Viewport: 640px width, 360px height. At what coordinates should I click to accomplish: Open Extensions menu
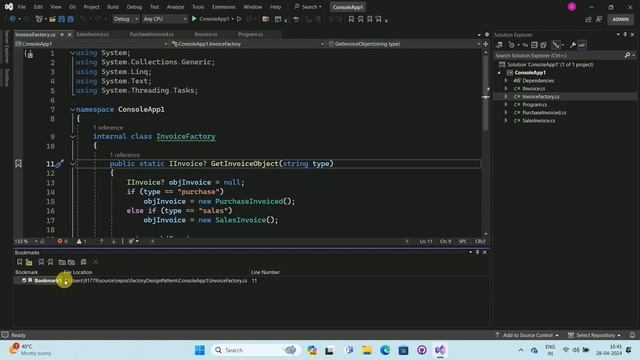pos(224,7)
